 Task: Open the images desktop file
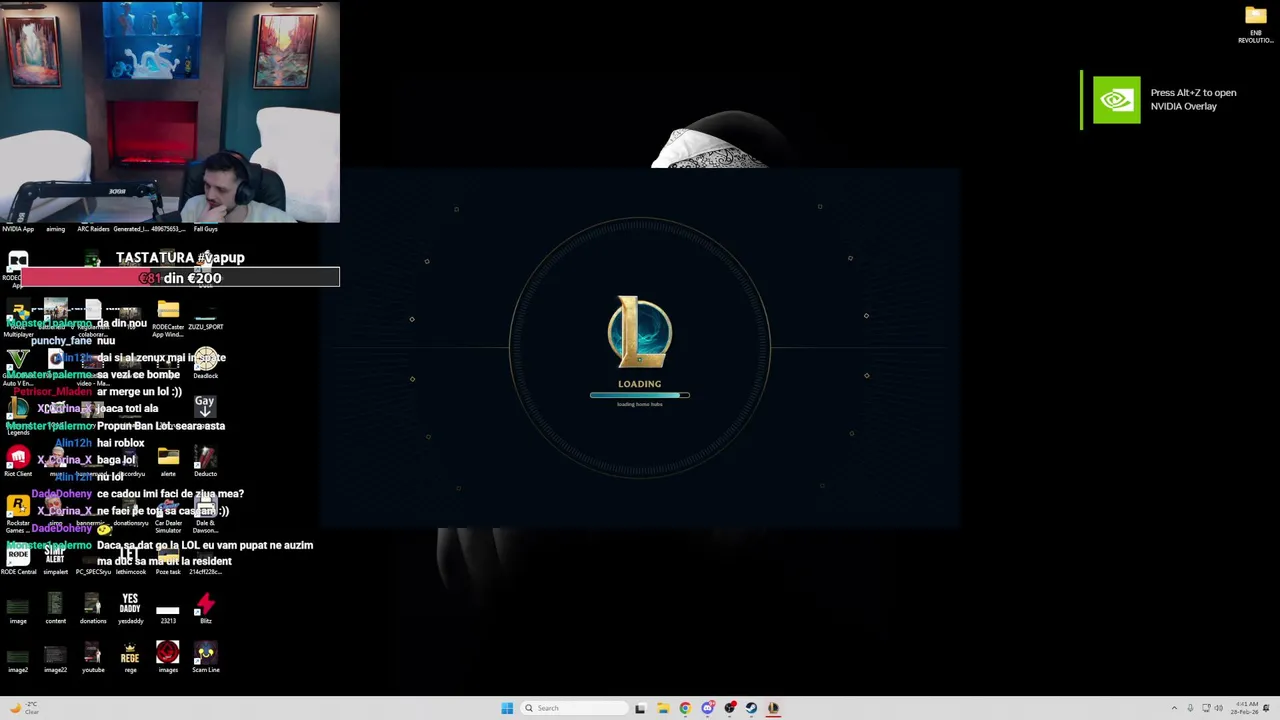(168, 657)
